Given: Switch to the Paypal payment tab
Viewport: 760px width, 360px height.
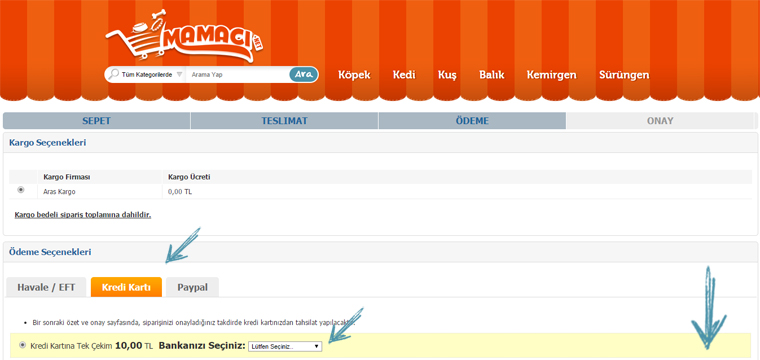Looking at the screenshot, I should 192,287.
